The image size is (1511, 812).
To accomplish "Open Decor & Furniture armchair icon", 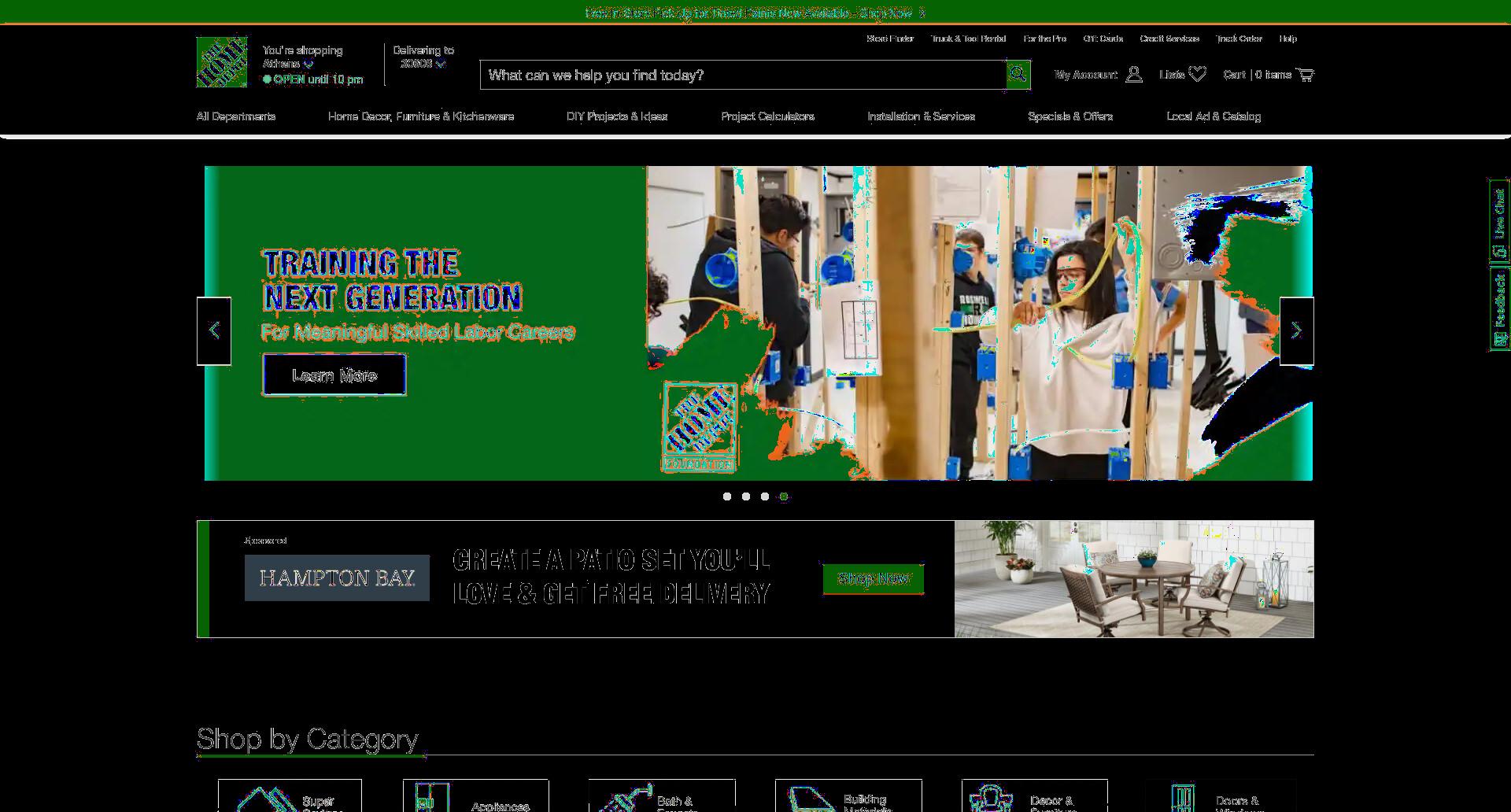I will click(x=991, y=798).
